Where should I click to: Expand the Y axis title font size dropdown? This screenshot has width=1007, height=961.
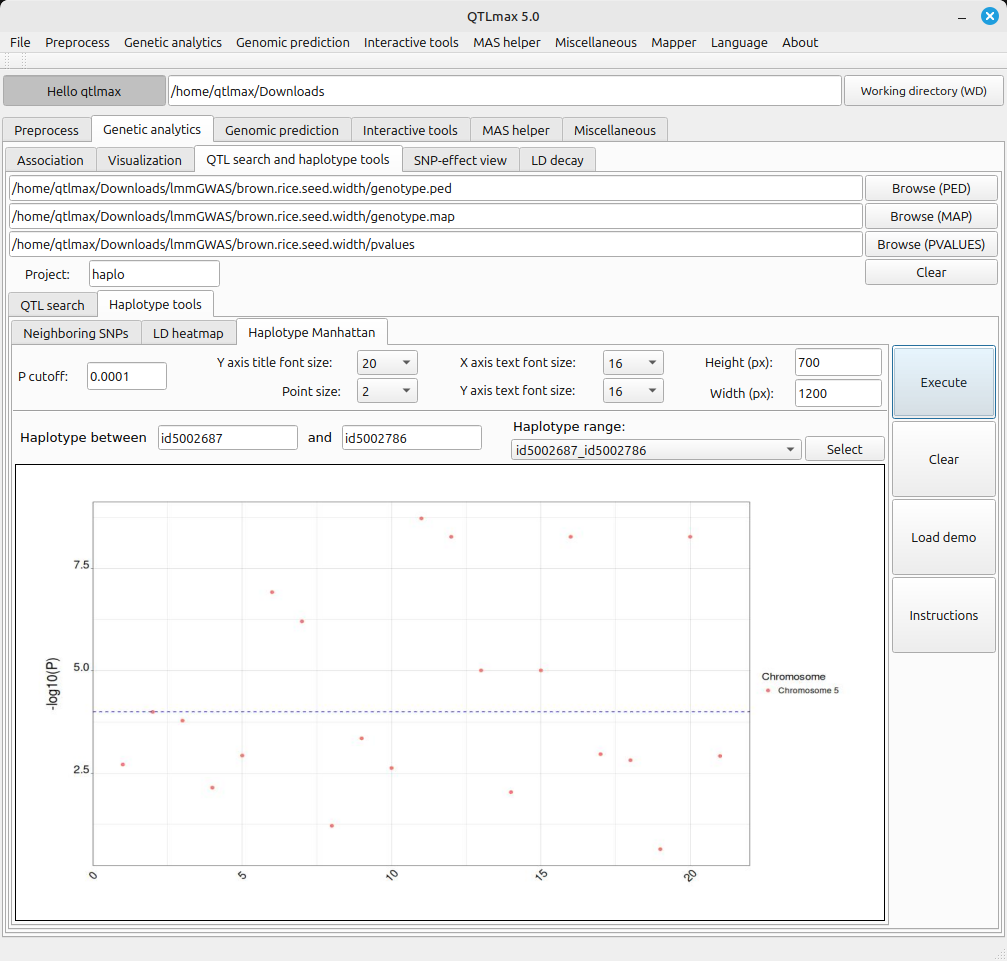pyautogui.click(x=387, y=363)
